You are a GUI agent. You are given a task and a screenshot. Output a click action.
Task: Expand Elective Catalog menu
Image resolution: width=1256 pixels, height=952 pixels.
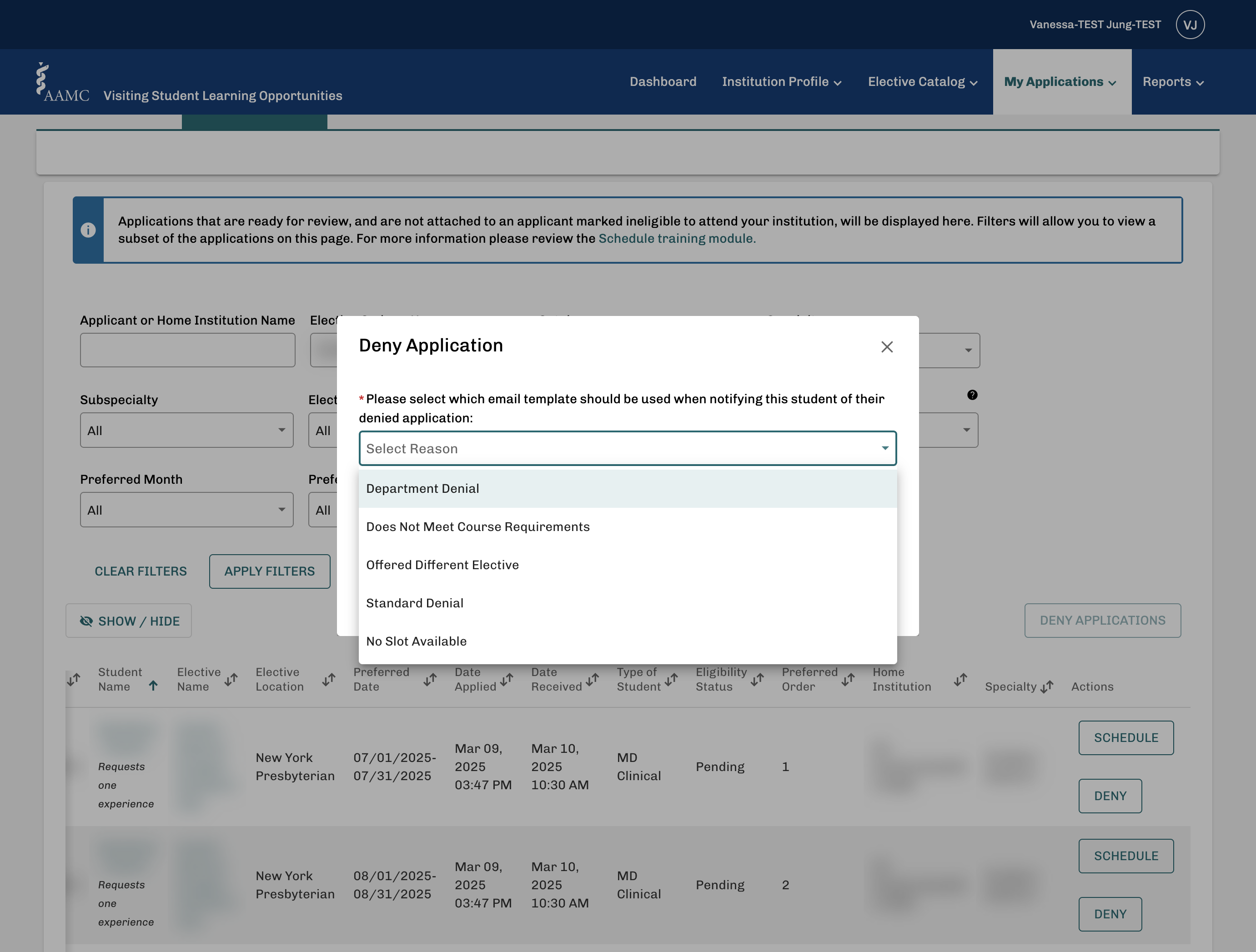click(923, 81)
